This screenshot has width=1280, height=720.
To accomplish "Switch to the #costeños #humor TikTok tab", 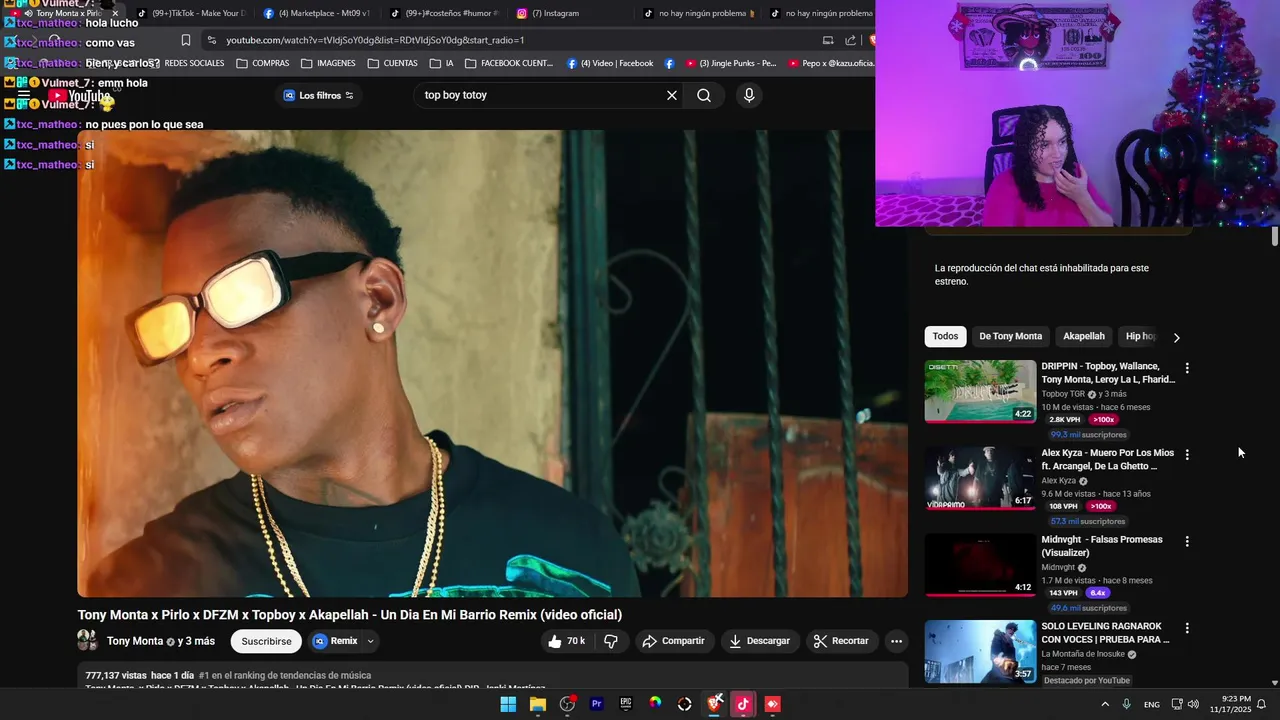I will [x=444, y=13].
